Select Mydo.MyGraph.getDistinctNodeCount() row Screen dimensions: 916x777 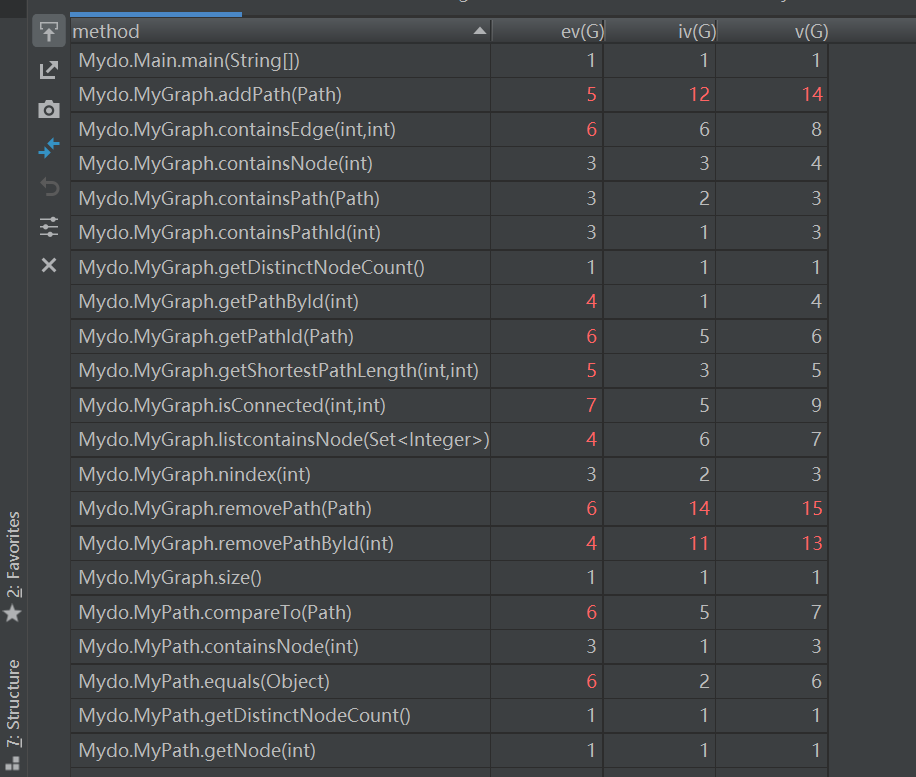(x=449, y=267)
